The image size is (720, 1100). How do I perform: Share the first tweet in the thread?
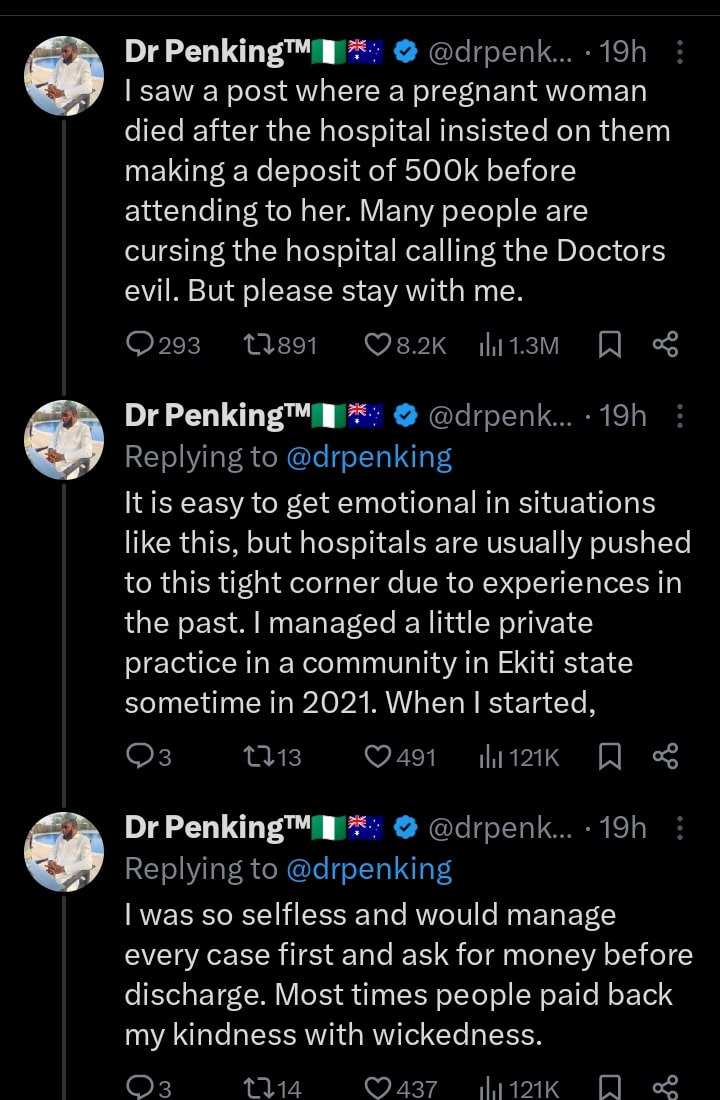point(665,345)
